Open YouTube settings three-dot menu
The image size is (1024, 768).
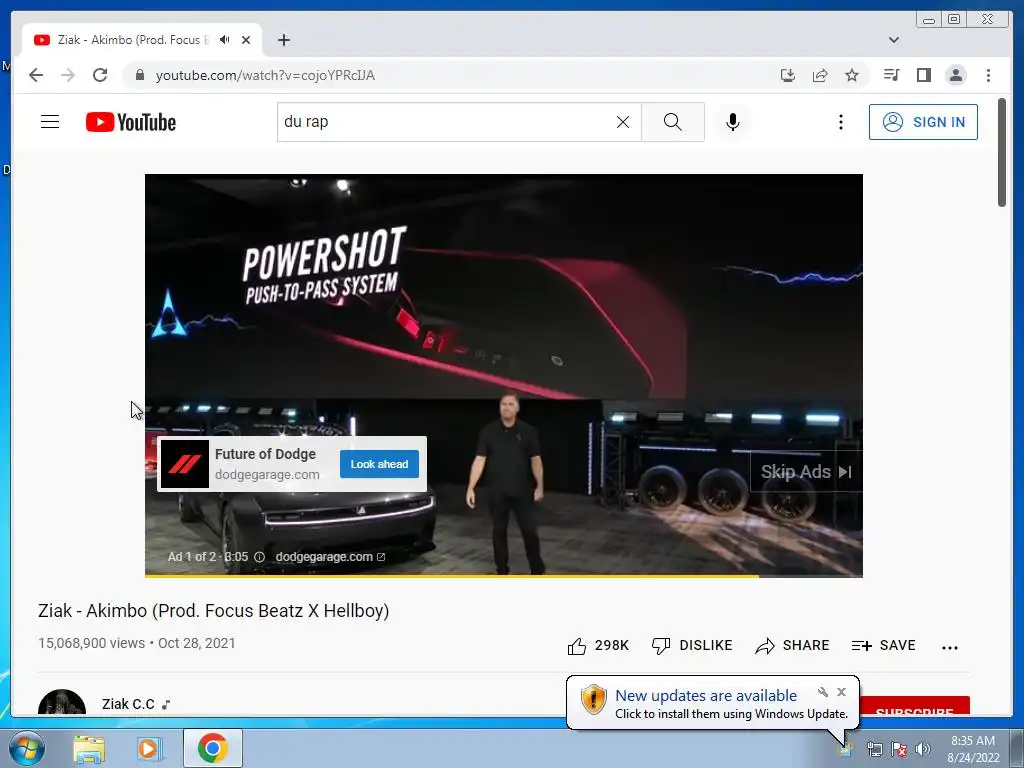pos(840,122)
